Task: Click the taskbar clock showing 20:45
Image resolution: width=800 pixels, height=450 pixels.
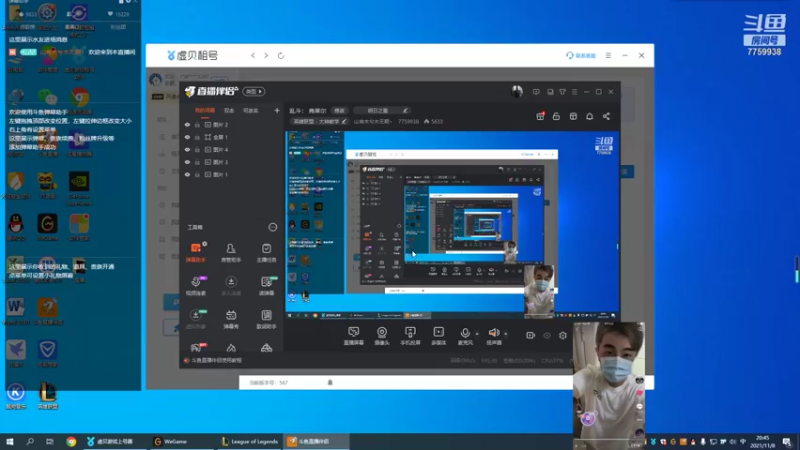Action: [762, 441]
